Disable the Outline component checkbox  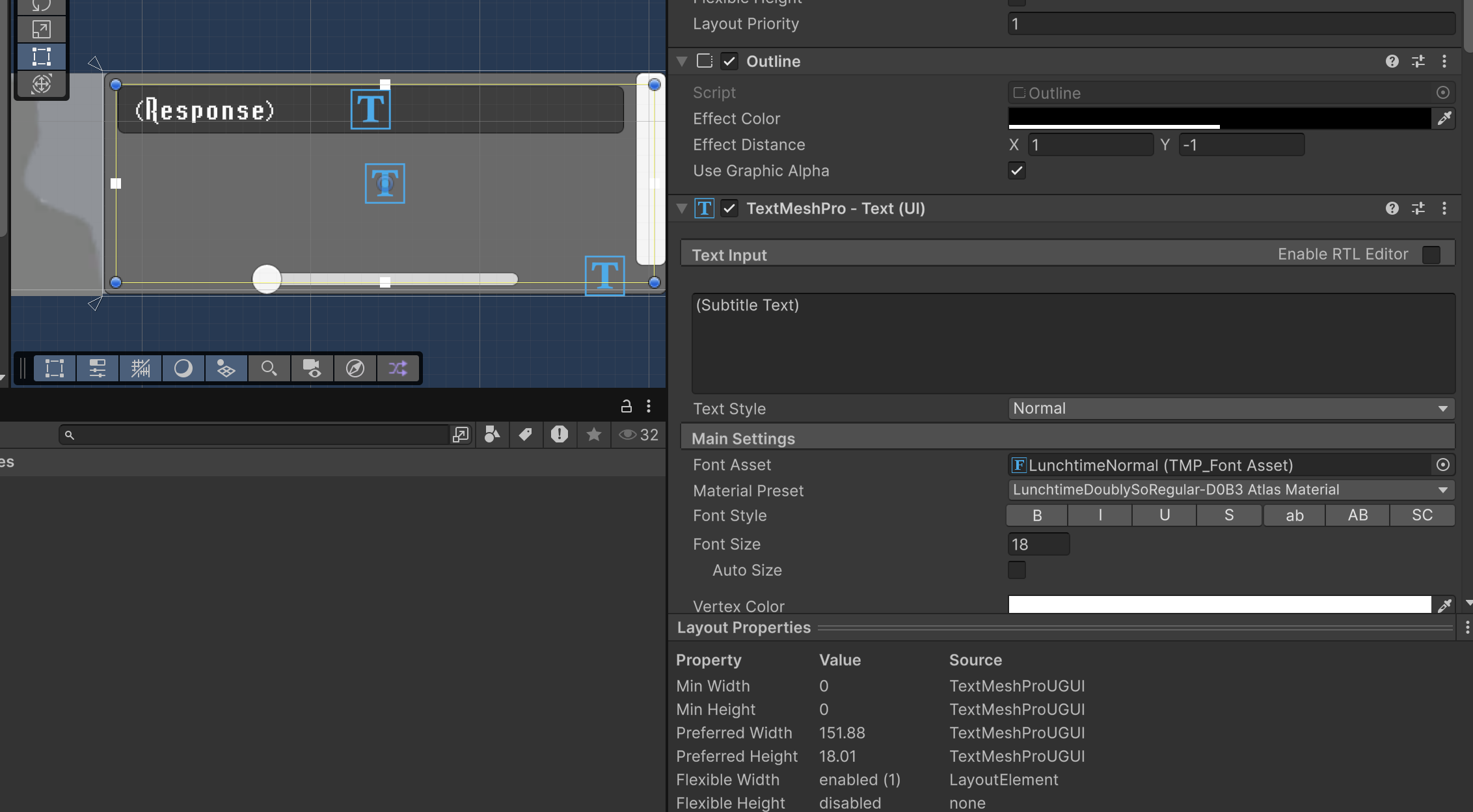point(729,61)
